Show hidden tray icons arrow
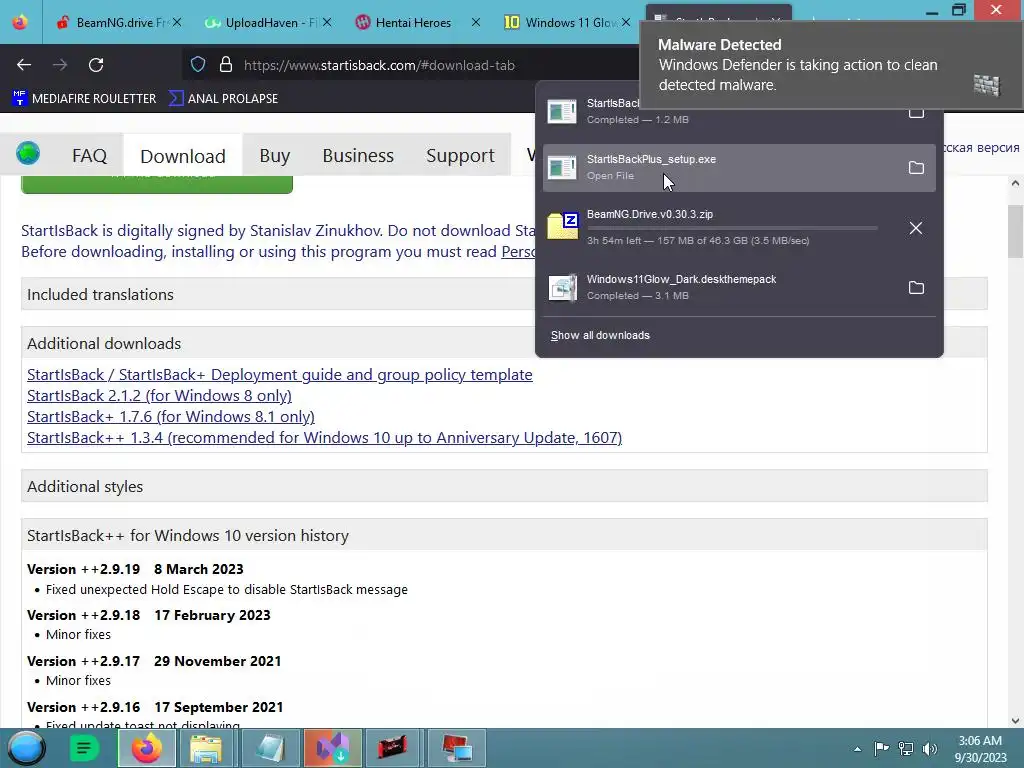This screenshot has width=1024, height=768. (857, 749)
